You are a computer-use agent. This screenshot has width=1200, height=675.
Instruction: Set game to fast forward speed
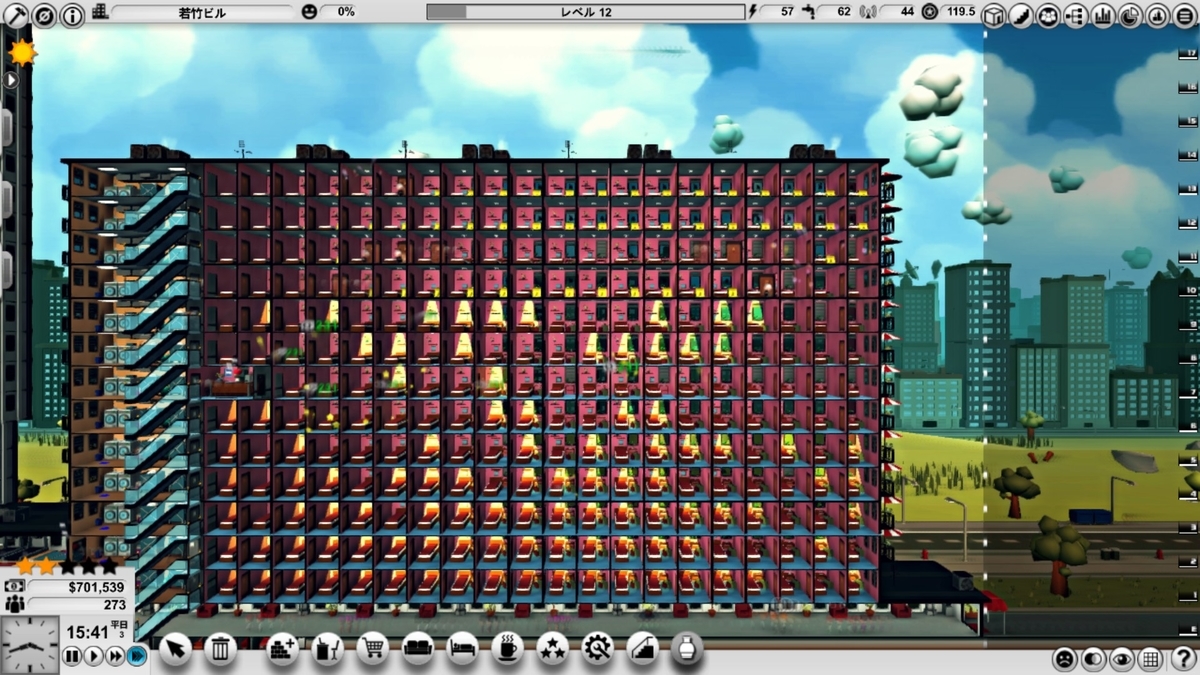tap(115, 656)
